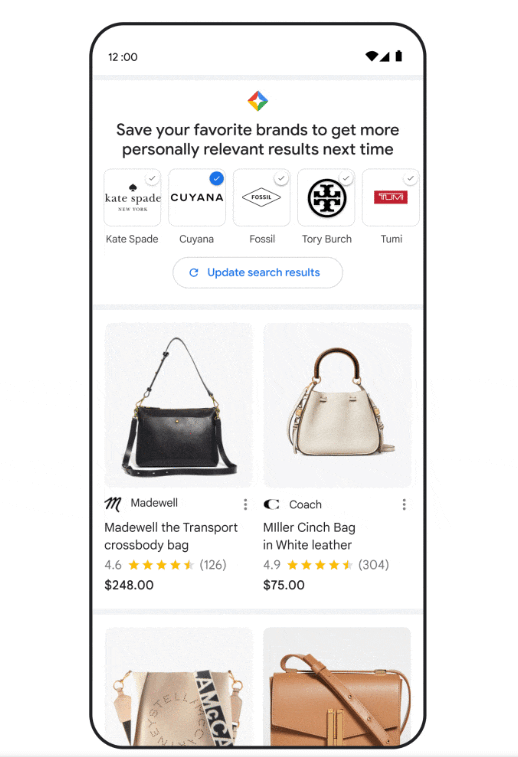The width and height of the screenshot is (518, 757).
Task: Click the Madewell brand logo icon
Action: (x=113, y=504)
